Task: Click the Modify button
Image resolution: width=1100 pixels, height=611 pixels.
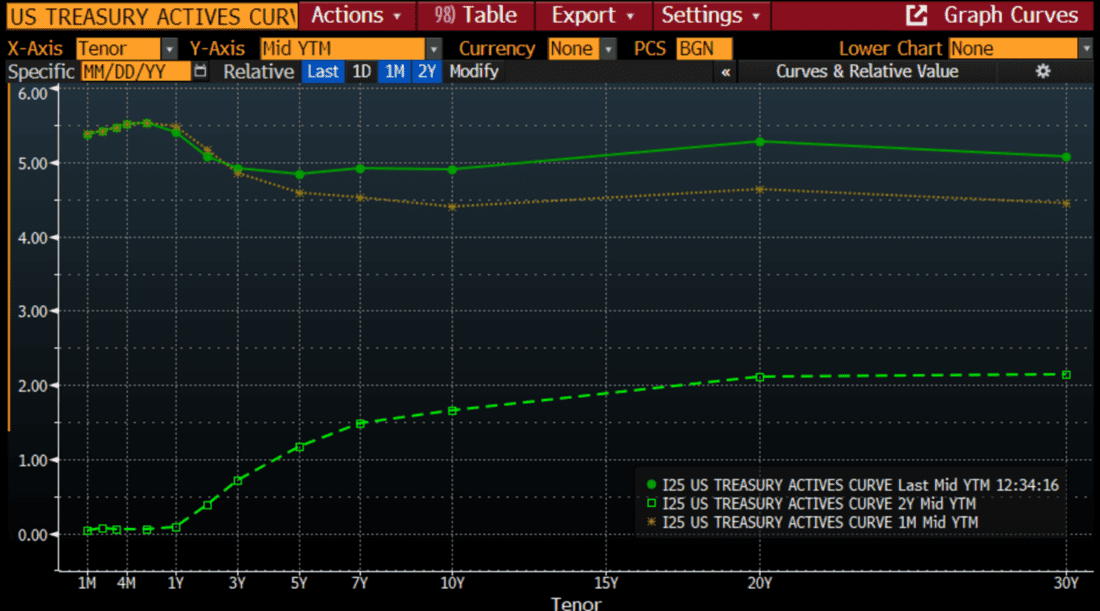Action: pyautogui.click(x=474, y=71)
